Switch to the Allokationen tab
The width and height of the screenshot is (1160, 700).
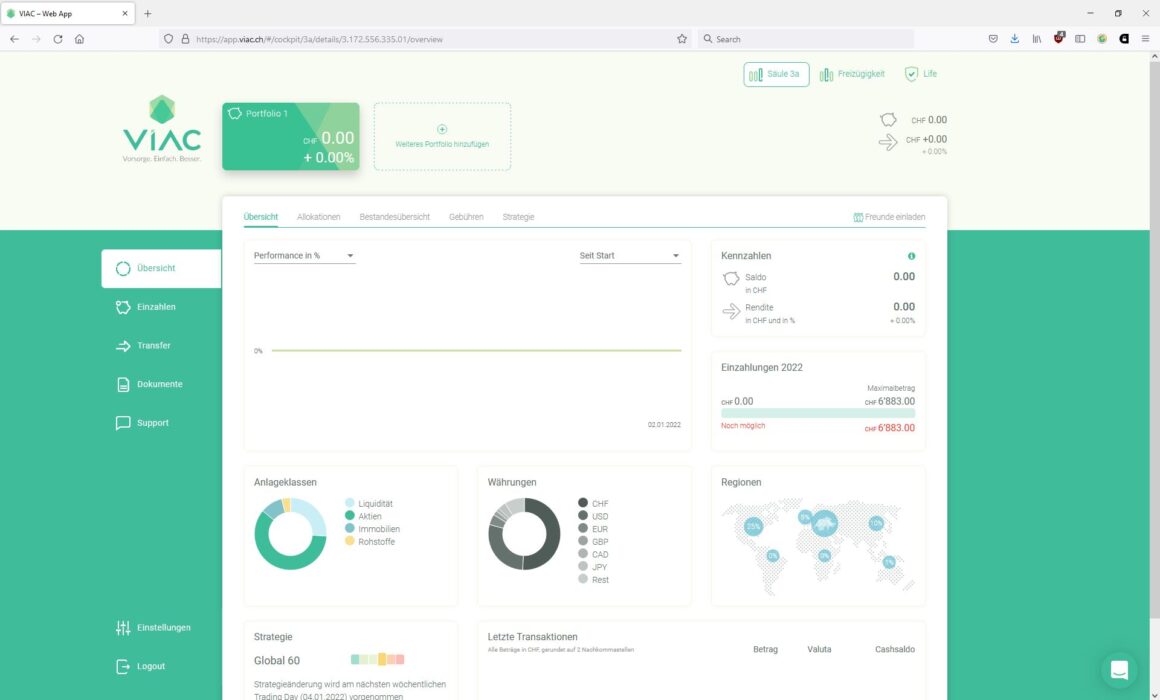[x=318, y=217]
